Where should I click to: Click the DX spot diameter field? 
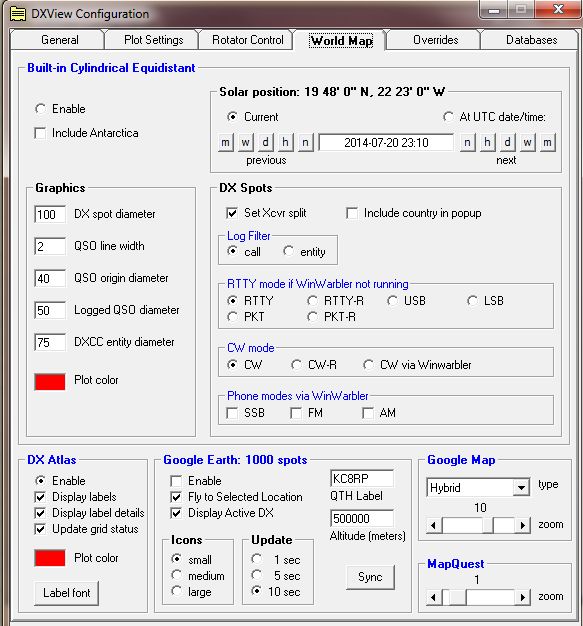(50, 214)
